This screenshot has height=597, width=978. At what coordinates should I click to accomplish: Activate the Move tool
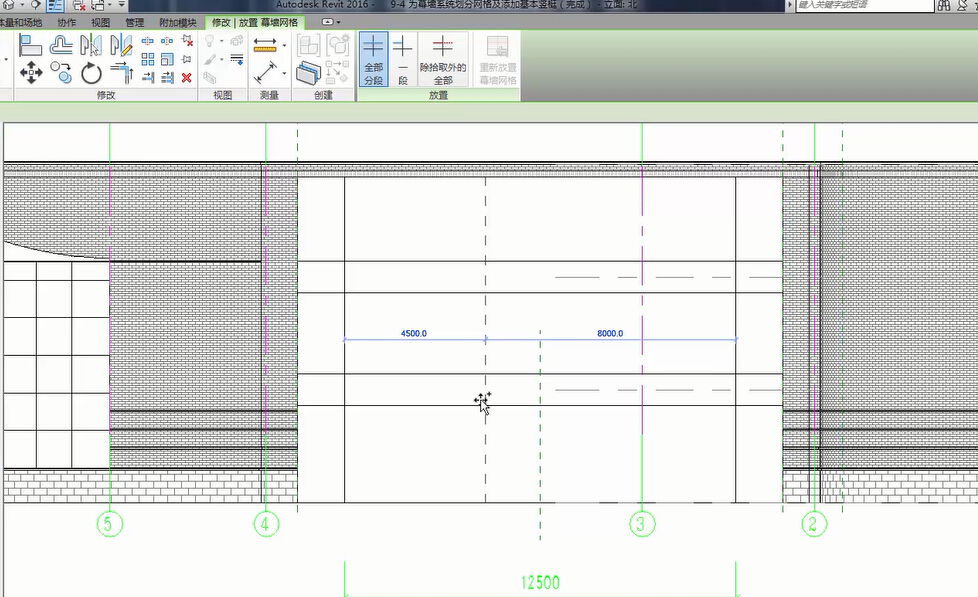[31, 72]
